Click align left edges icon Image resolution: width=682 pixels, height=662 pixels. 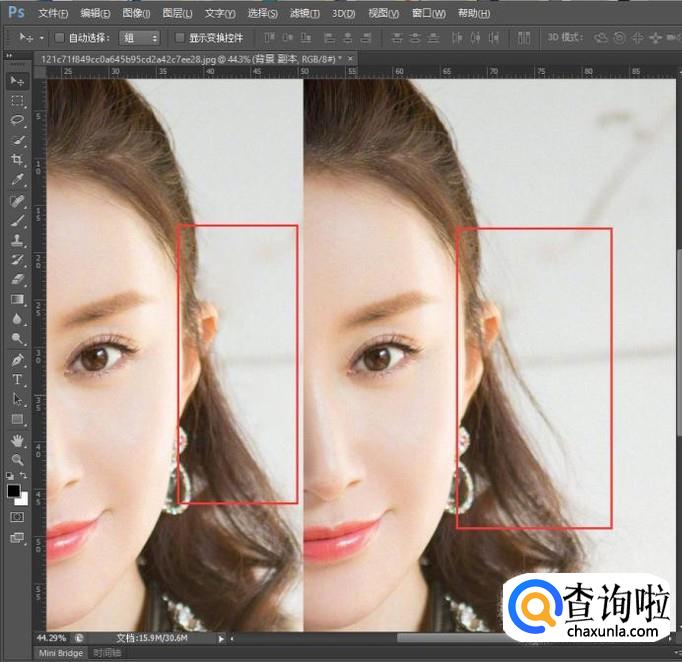click(329, 38)
